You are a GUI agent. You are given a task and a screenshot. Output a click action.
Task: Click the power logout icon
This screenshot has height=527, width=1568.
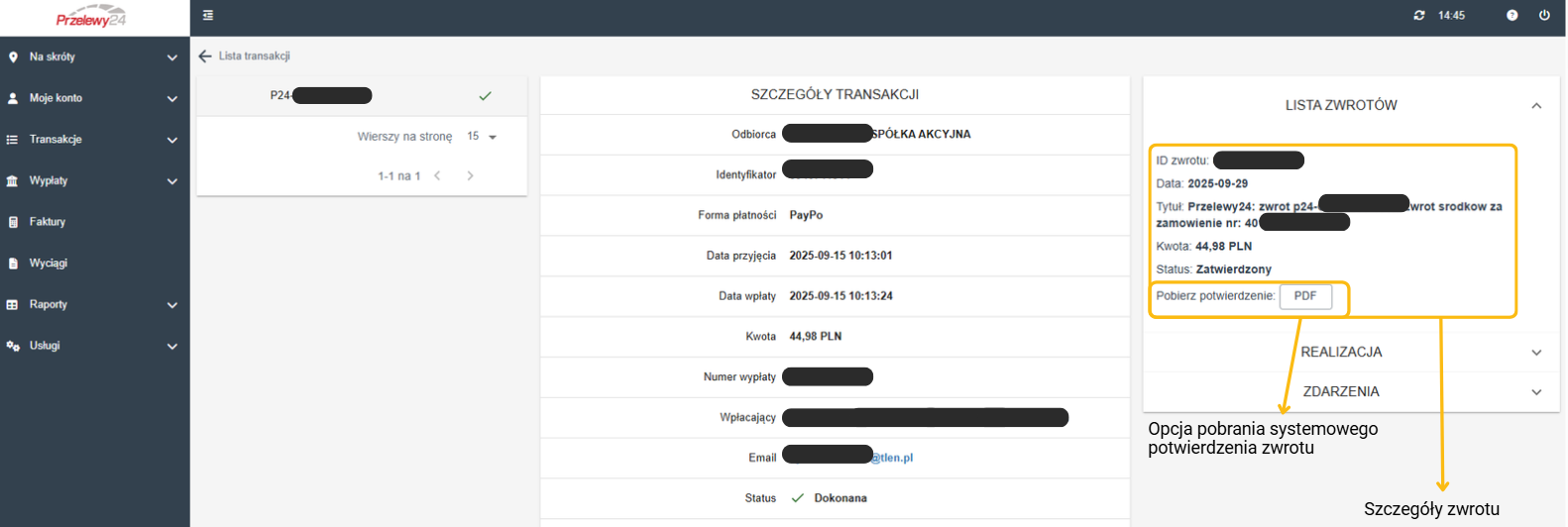1544,16
